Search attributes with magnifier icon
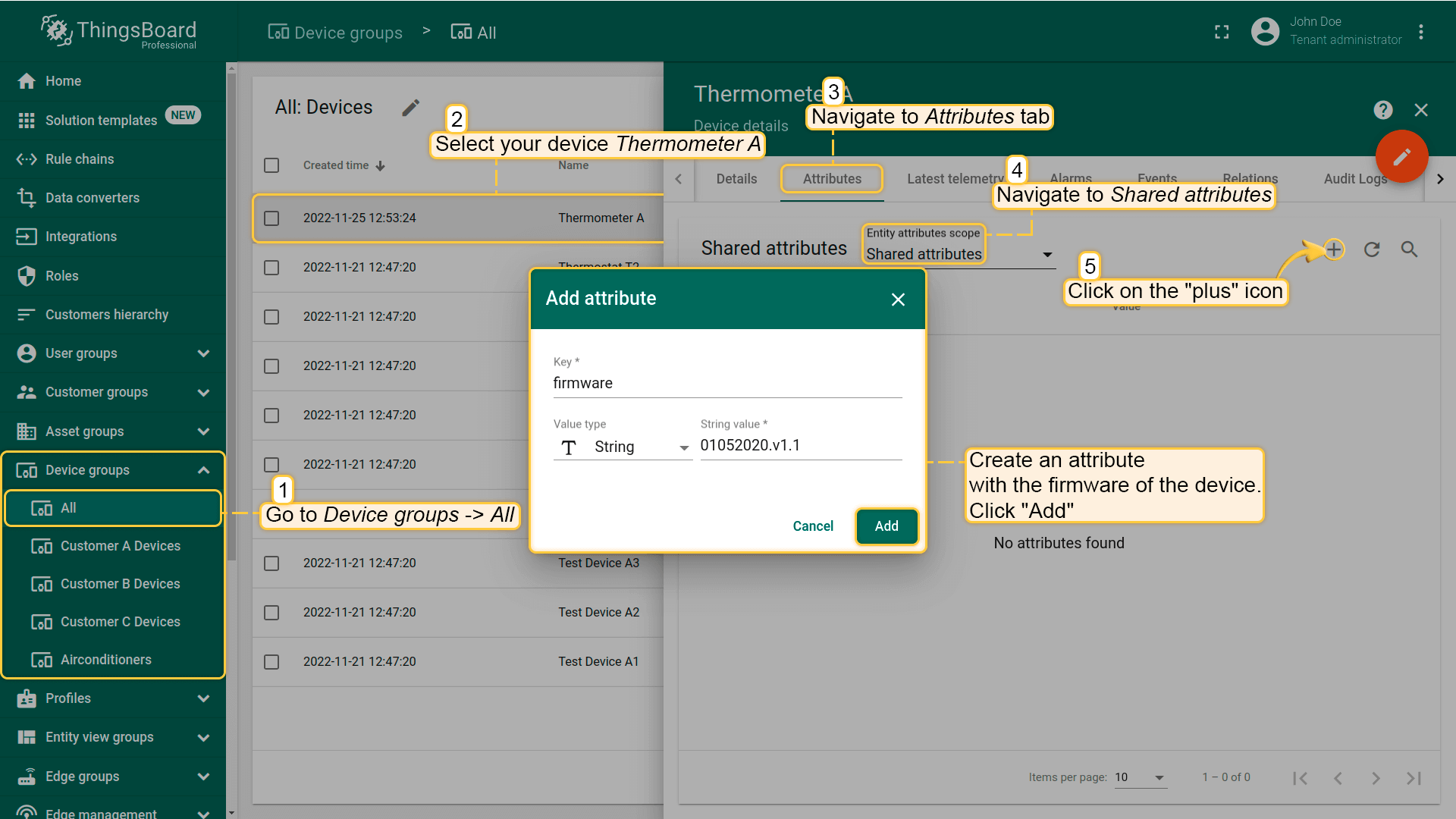Image resolution: width=1456 pixels, height=819 pixels. (1409, 249)
